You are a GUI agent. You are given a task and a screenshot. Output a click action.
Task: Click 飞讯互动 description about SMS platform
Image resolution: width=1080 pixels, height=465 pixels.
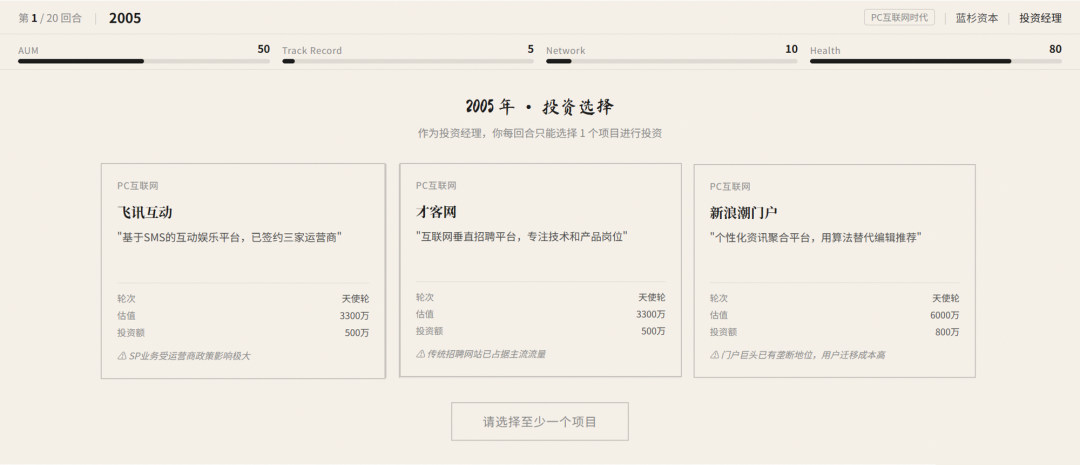tap(230, 237)
